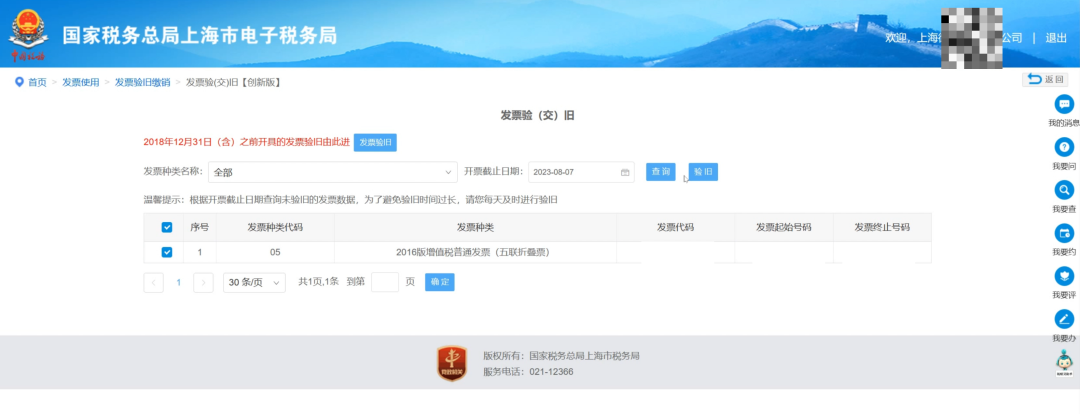Click the 序号 column header

(x=200, y=227)
